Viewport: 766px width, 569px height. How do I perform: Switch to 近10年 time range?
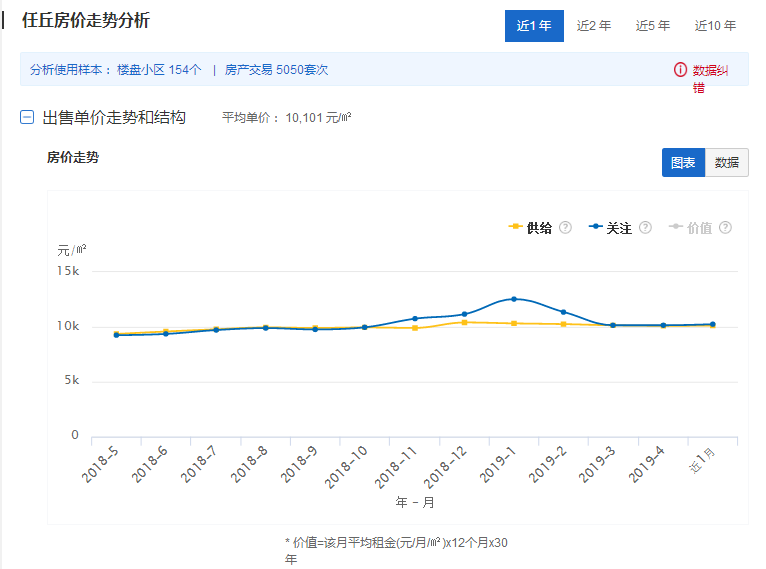click(x=715, y=26)
